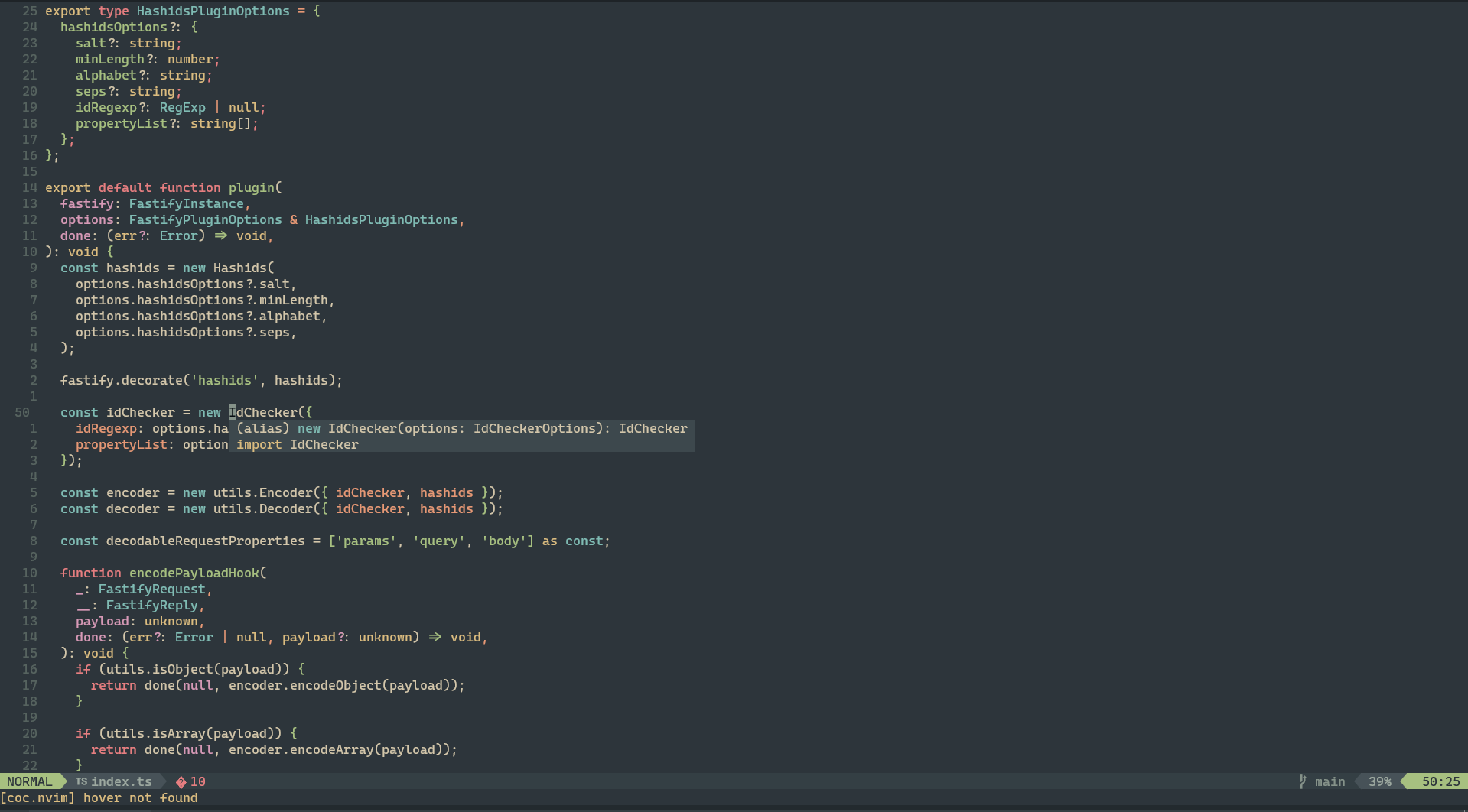Click the idRegexp property key
The height and width of the screenshot is (812, 1468).
pyautogui.click(x=106, y=428)
